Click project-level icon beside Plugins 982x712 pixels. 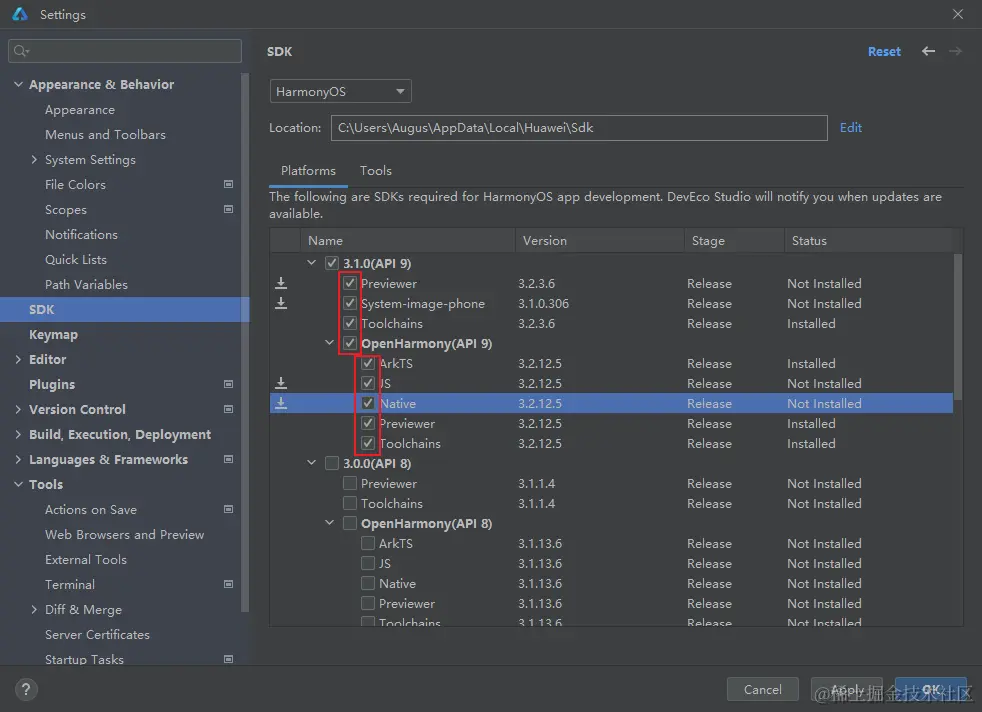229,384
